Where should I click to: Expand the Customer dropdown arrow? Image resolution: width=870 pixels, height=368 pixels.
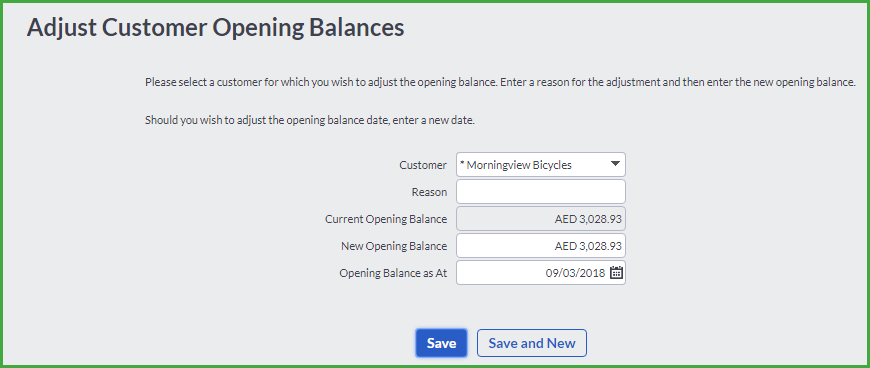[x=614, y=164]
